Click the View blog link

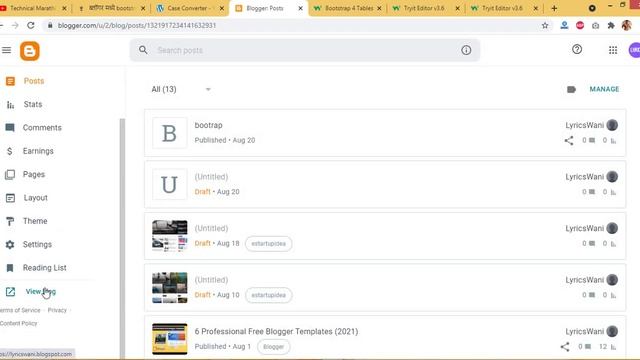(40, 291)
